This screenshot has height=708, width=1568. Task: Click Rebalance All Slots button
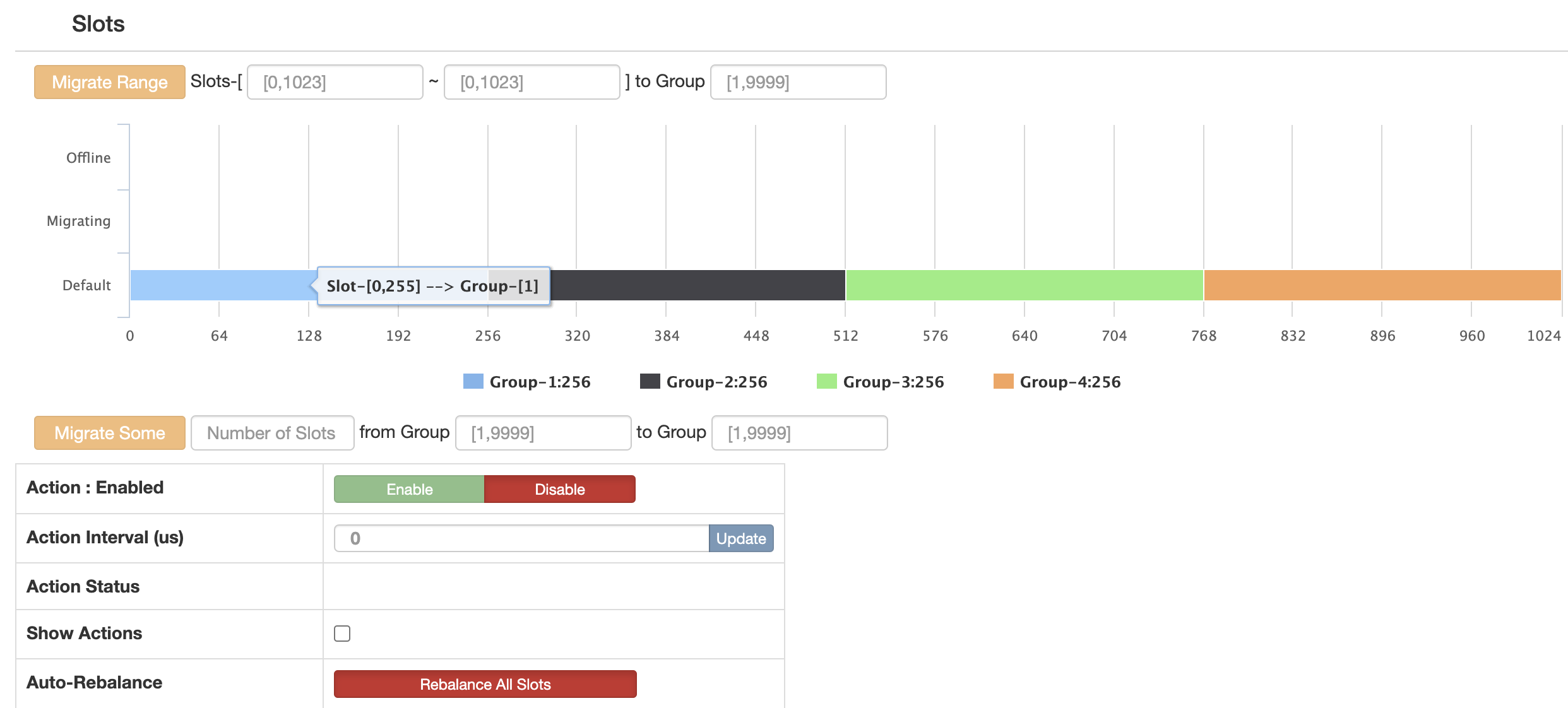[x=485, y=684]
